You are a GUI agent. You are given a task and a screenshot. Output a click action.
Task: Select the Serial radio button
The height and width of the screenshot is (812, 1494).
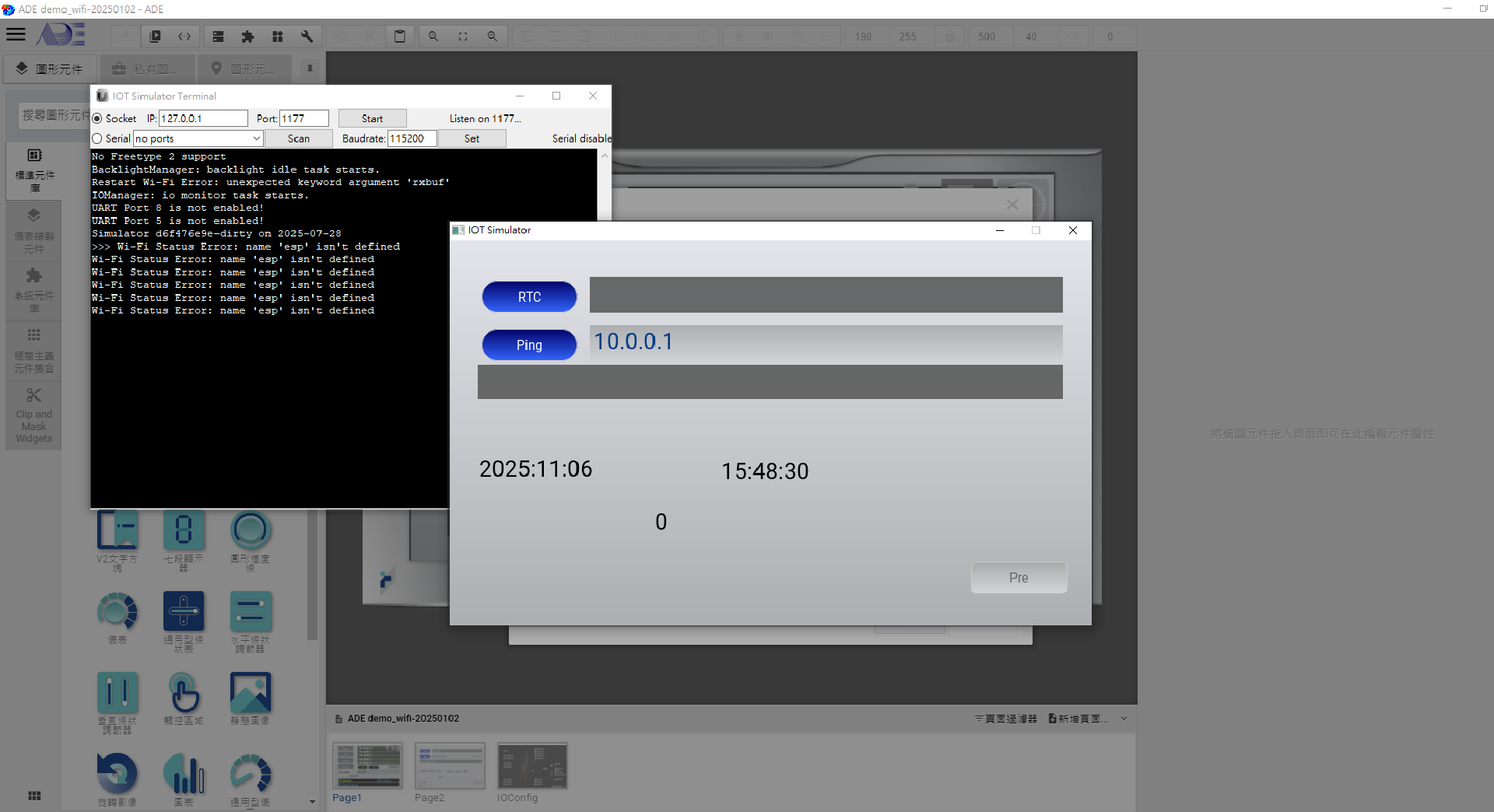tap(97, 139)
